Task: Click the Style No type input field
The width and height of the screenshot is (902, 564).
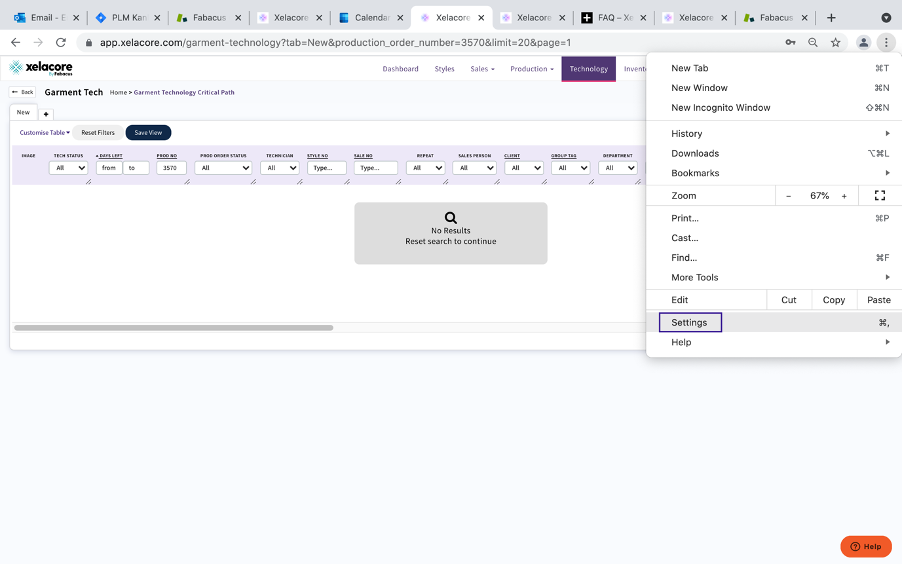Action: [x=326, y=168]
